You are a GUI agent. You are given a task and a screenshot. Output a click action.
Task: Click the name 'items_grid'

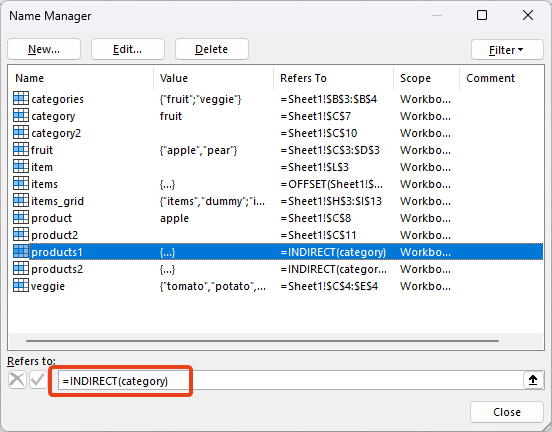click(57, 201)
